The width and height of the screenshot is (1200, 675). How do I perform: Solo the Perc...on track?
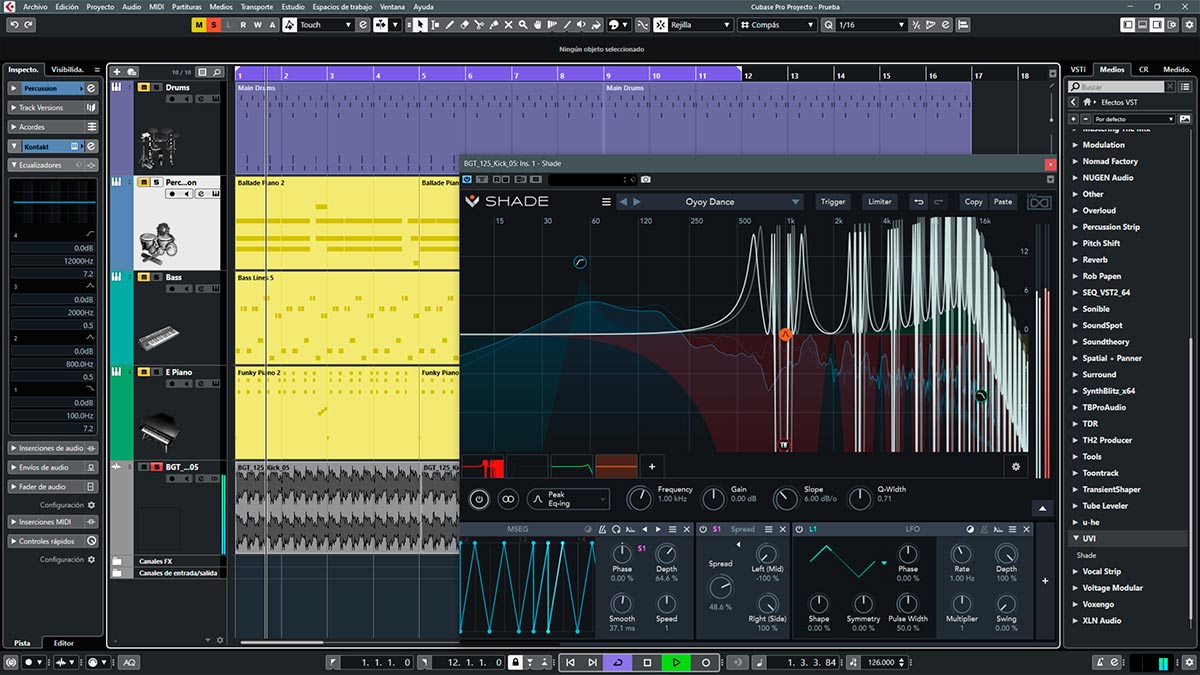pyautogui.click(x=155, y=182)
